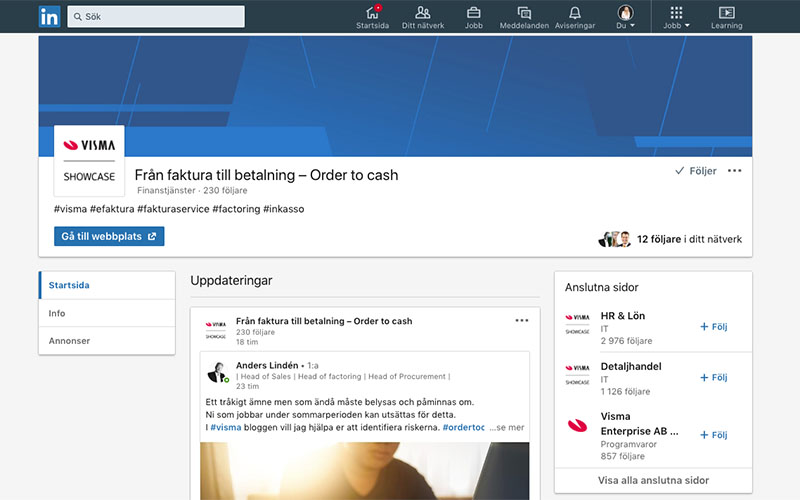Click into the Sök search field

156,17
